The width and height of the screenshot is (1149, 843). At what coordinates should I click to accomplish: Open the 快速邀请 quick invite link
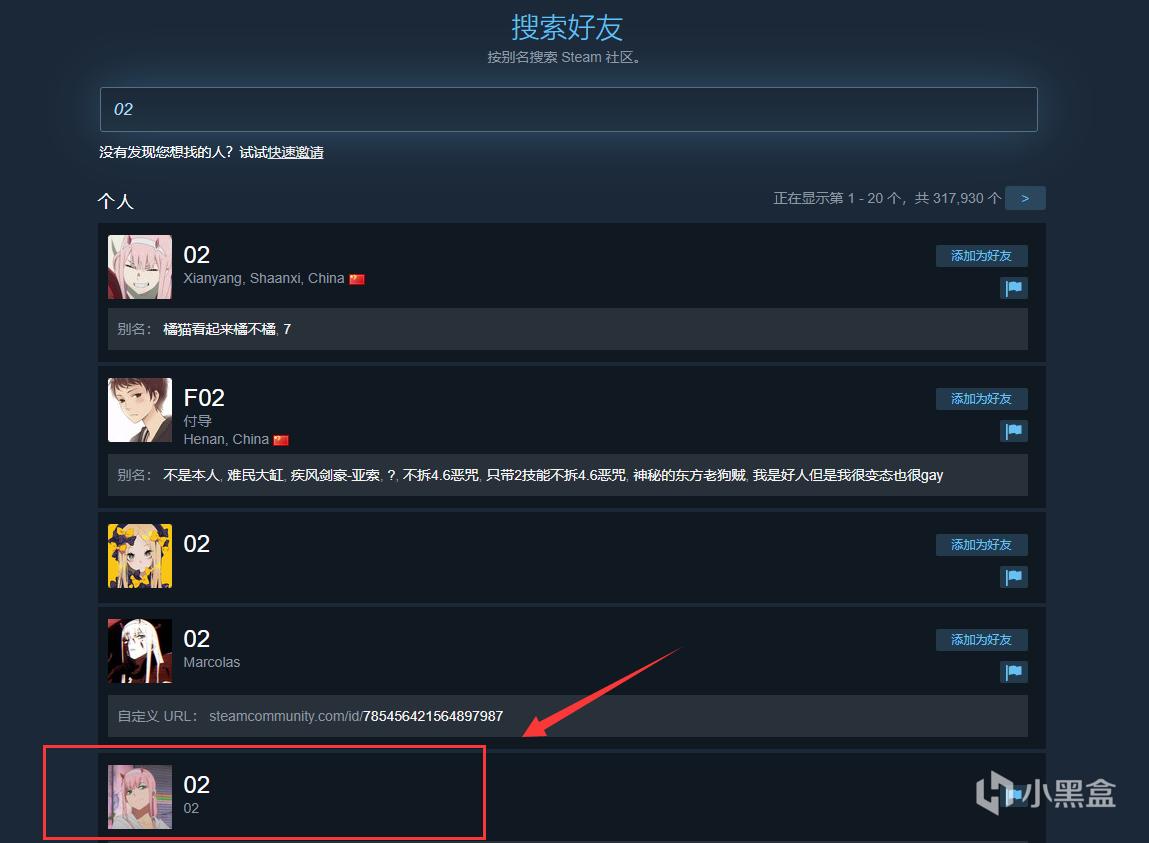(x=295, y=152)
